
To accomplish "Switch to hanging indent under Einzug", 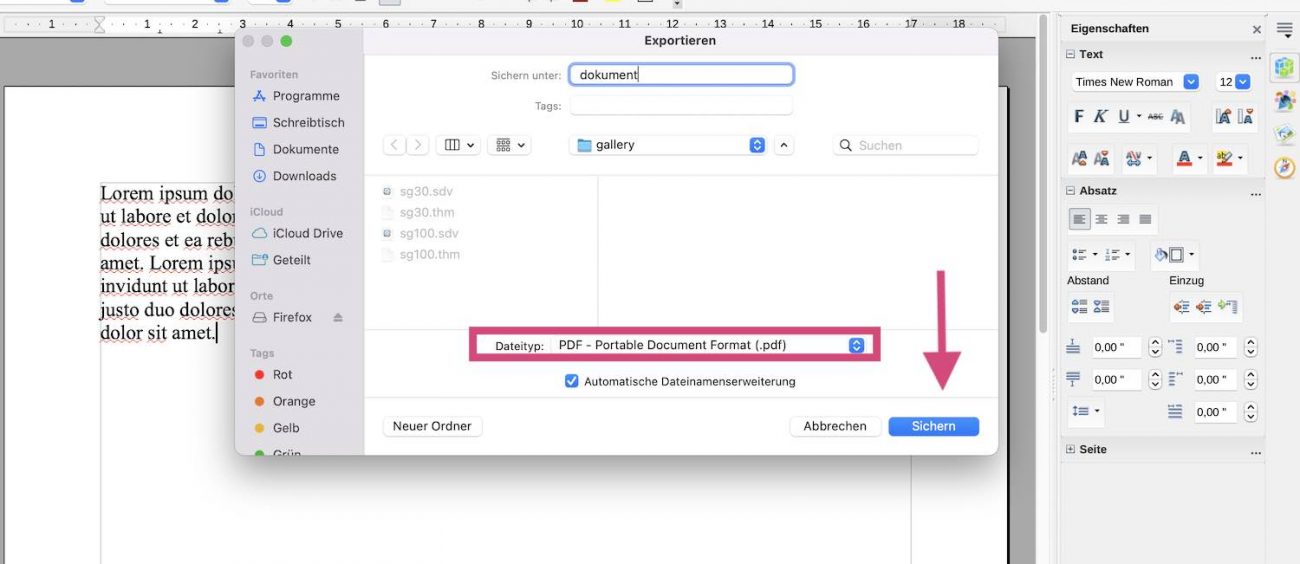I will coord(1228,307).
